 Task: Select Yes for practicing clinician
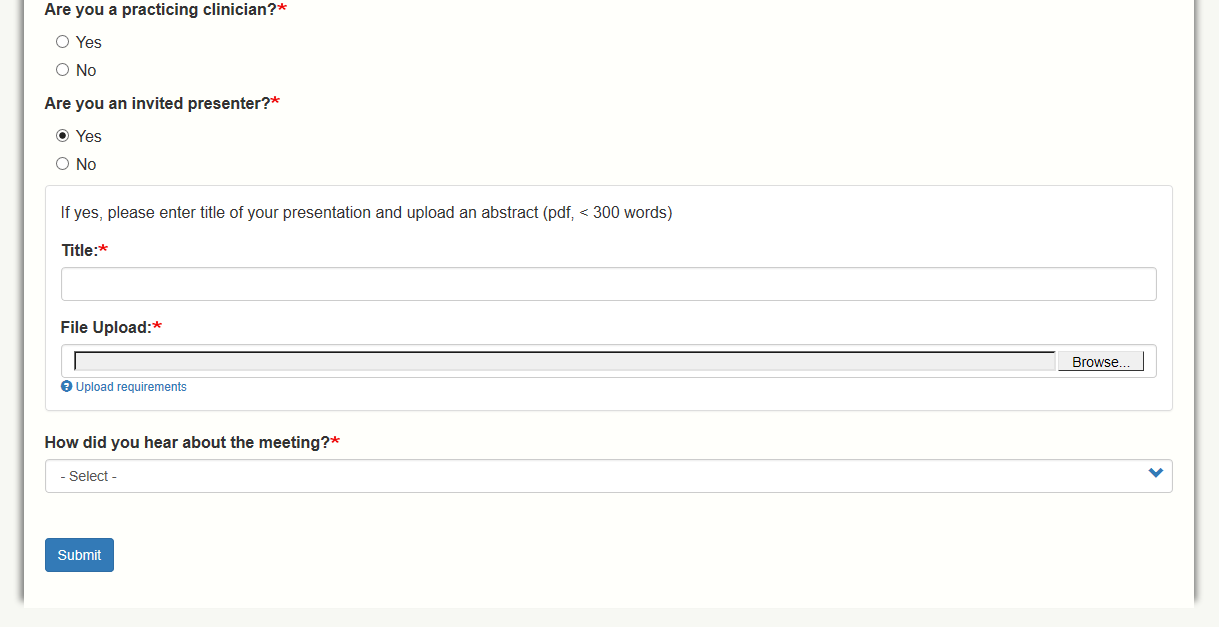coord(63,42)
